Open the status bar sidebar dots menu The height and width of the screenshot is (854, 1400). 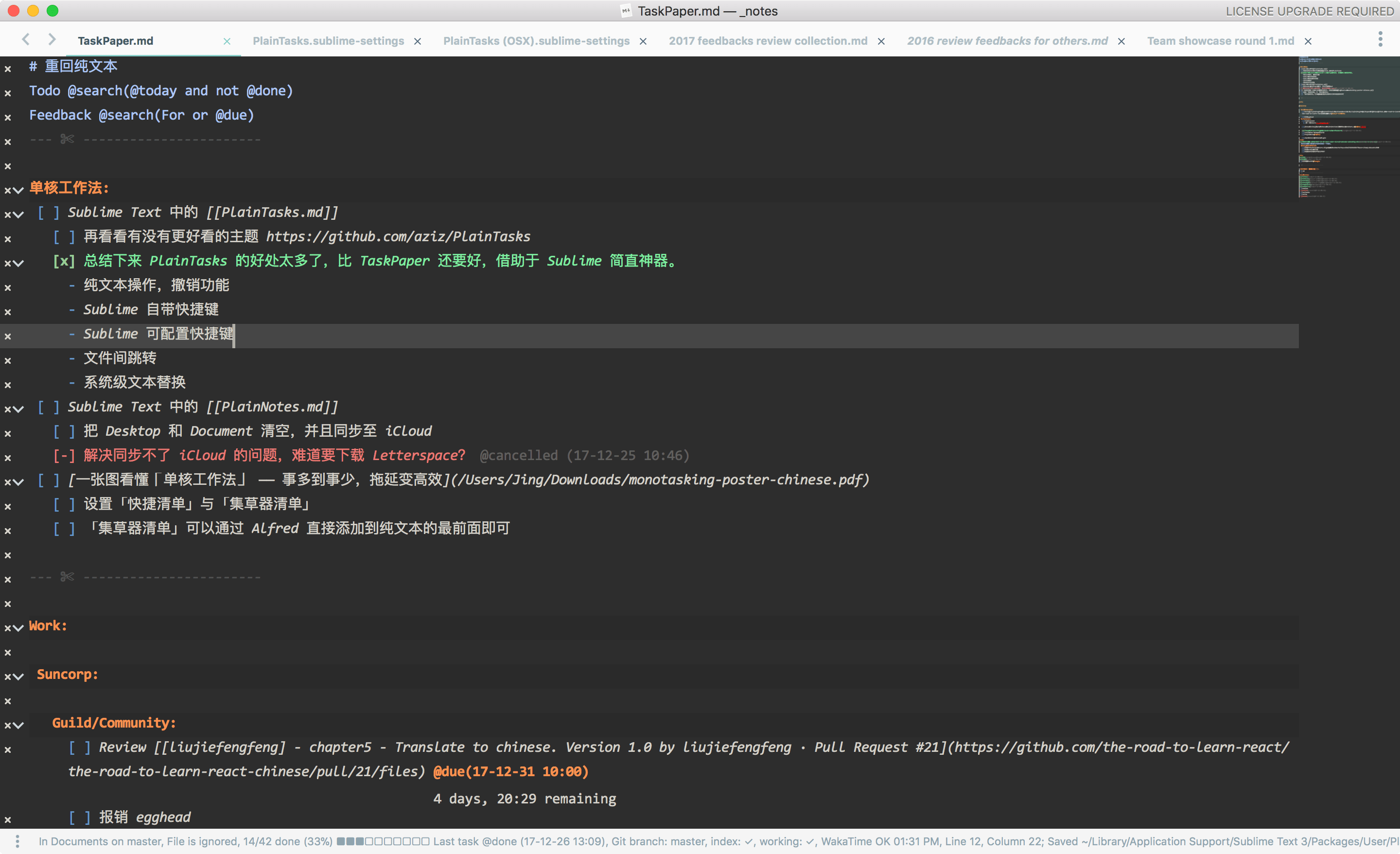tap(17, 841)
